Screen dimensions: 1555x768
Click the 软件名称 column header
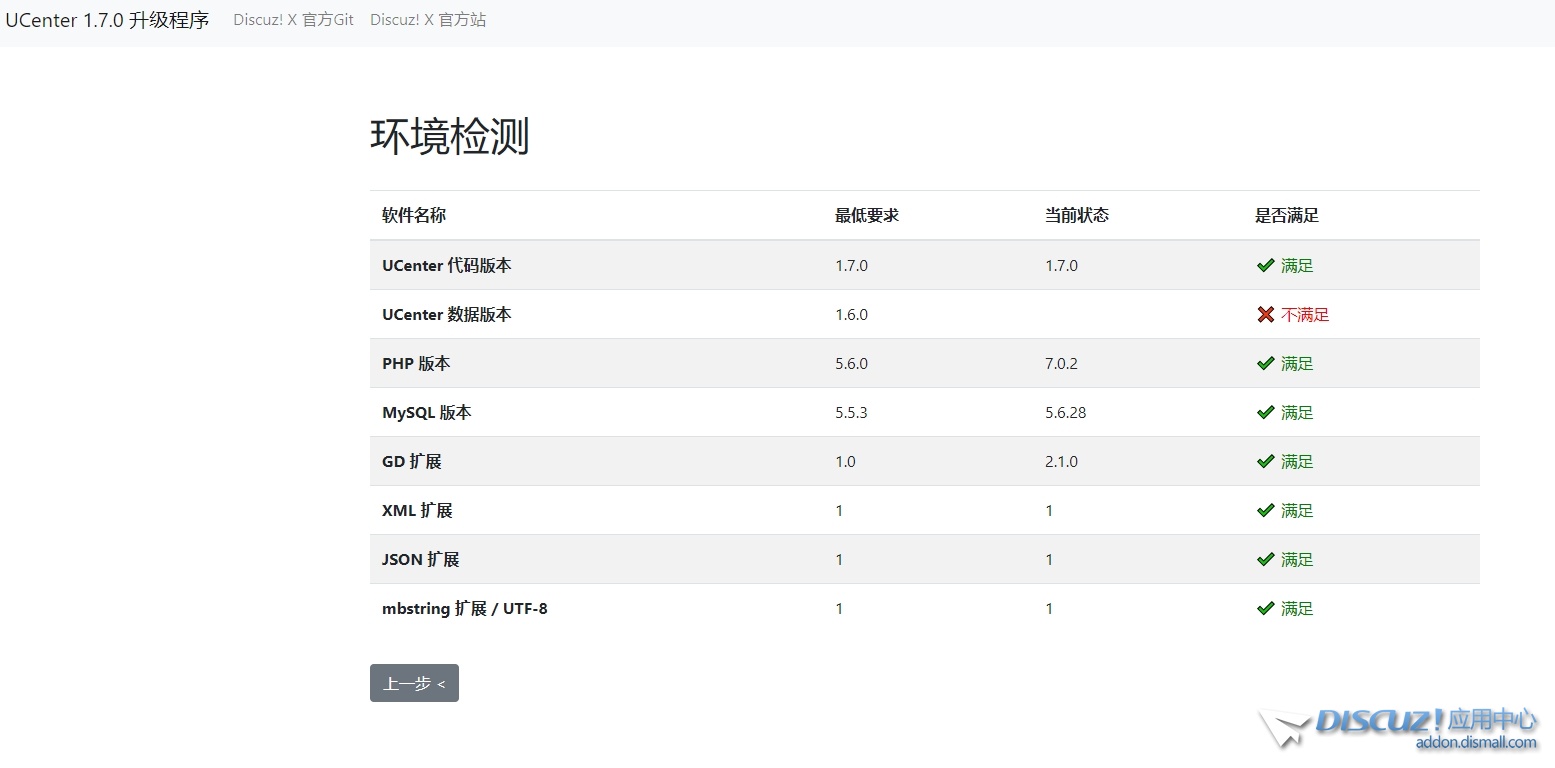click(414, 215)
